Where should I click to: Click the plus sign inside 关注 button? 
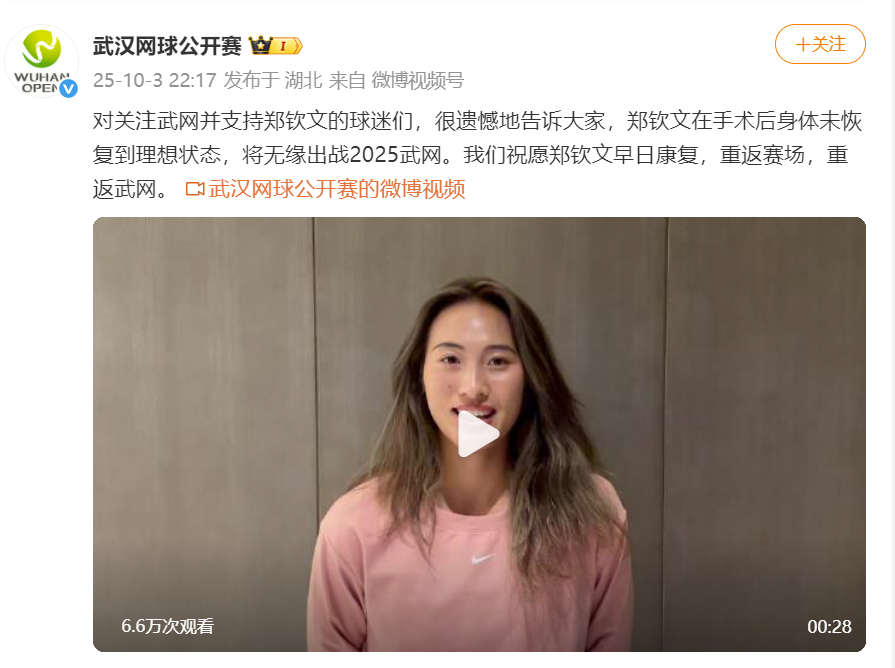pyautogui.click(x=803, y=45)
